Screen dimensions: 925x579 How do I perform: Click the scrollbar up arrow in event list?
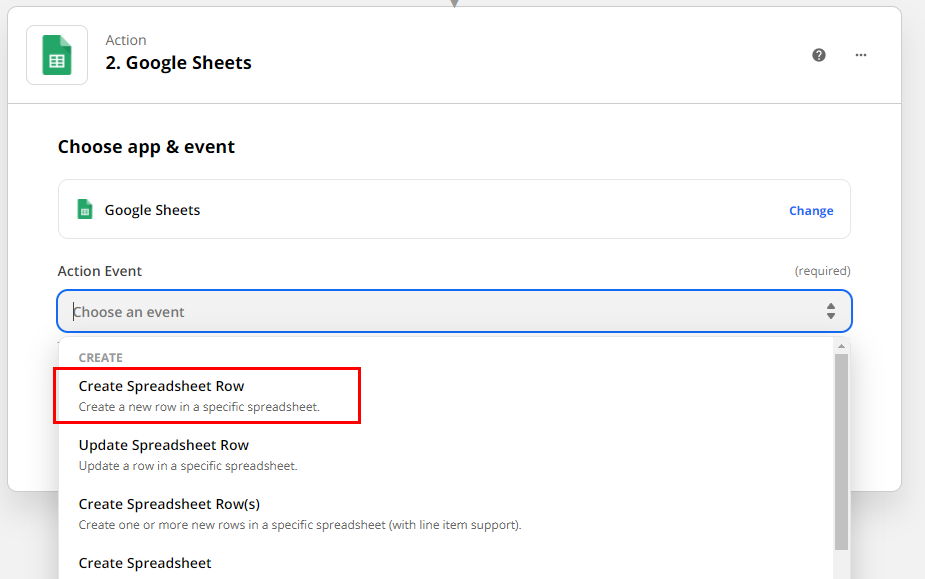(841, 346)
